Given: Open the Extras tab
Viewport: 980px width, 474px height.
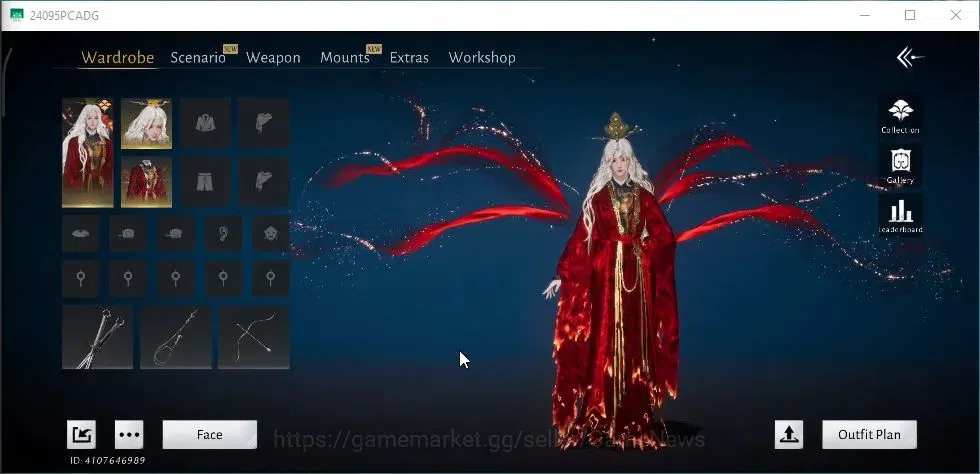Looking at the screenshot, I should 409,58.
